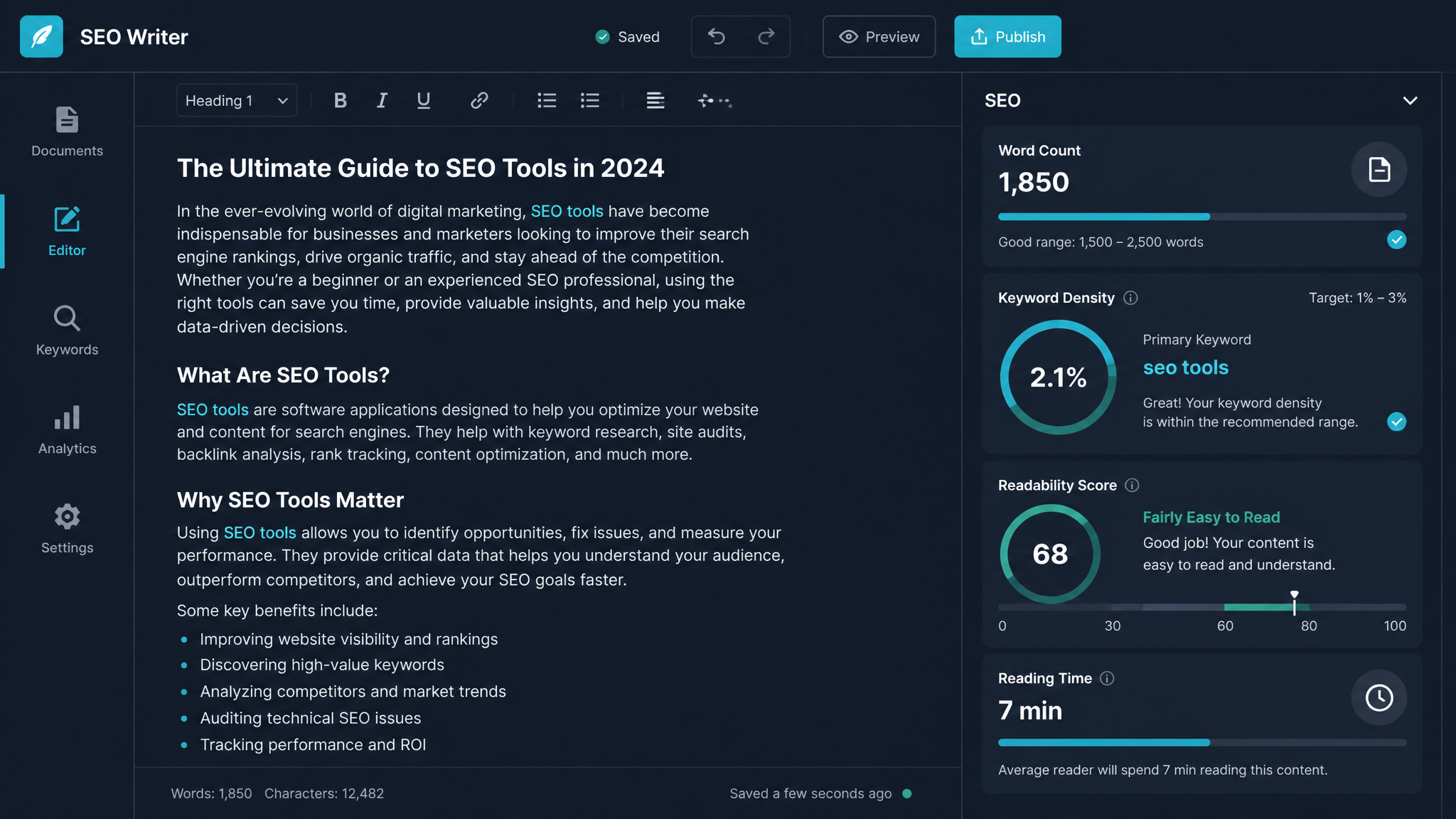Viewport: 1456px width, 819px height.
Task: Click 'Some key benefits include:' line
Action: click(x=277, y=611)
